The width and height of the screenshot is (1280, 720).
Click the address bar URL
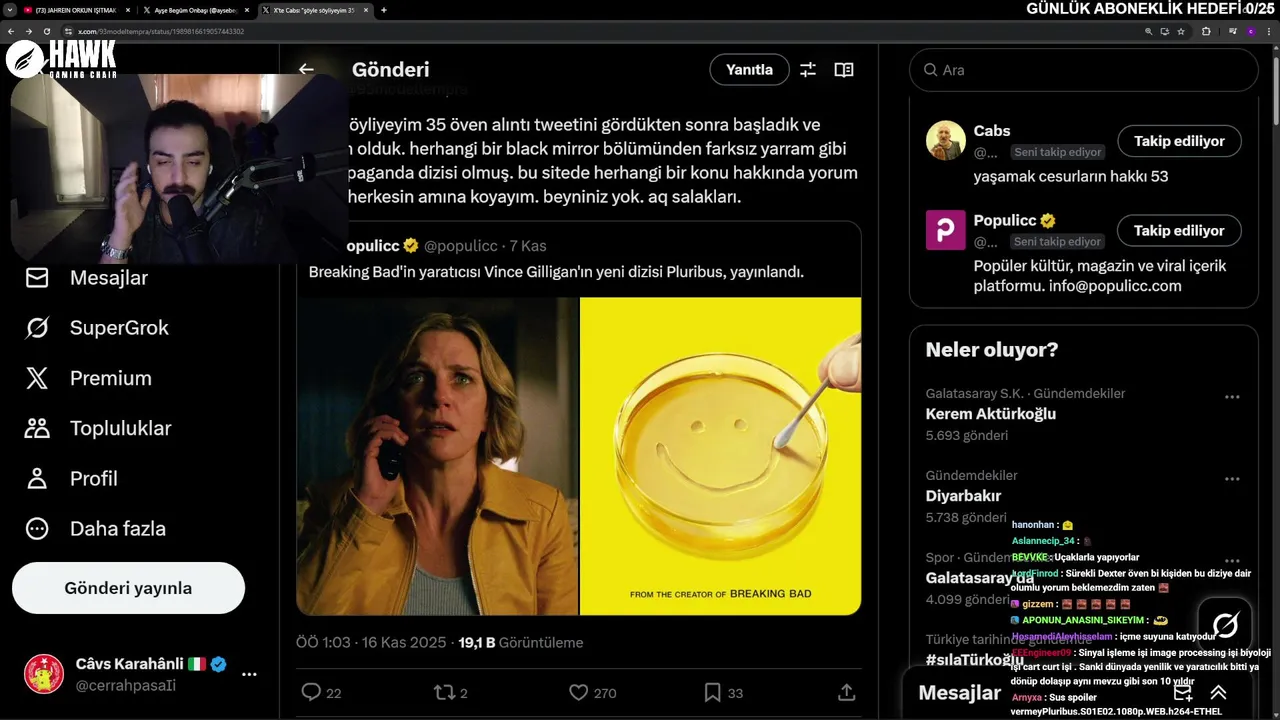[161, 31]
